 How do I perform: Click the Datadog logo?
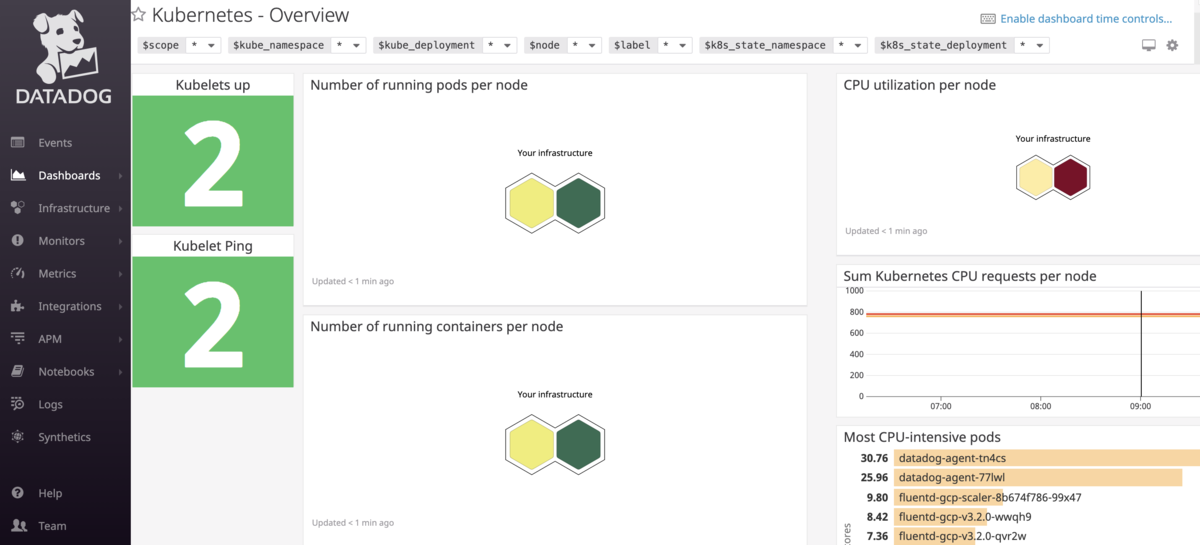click(x=64, y=60)
